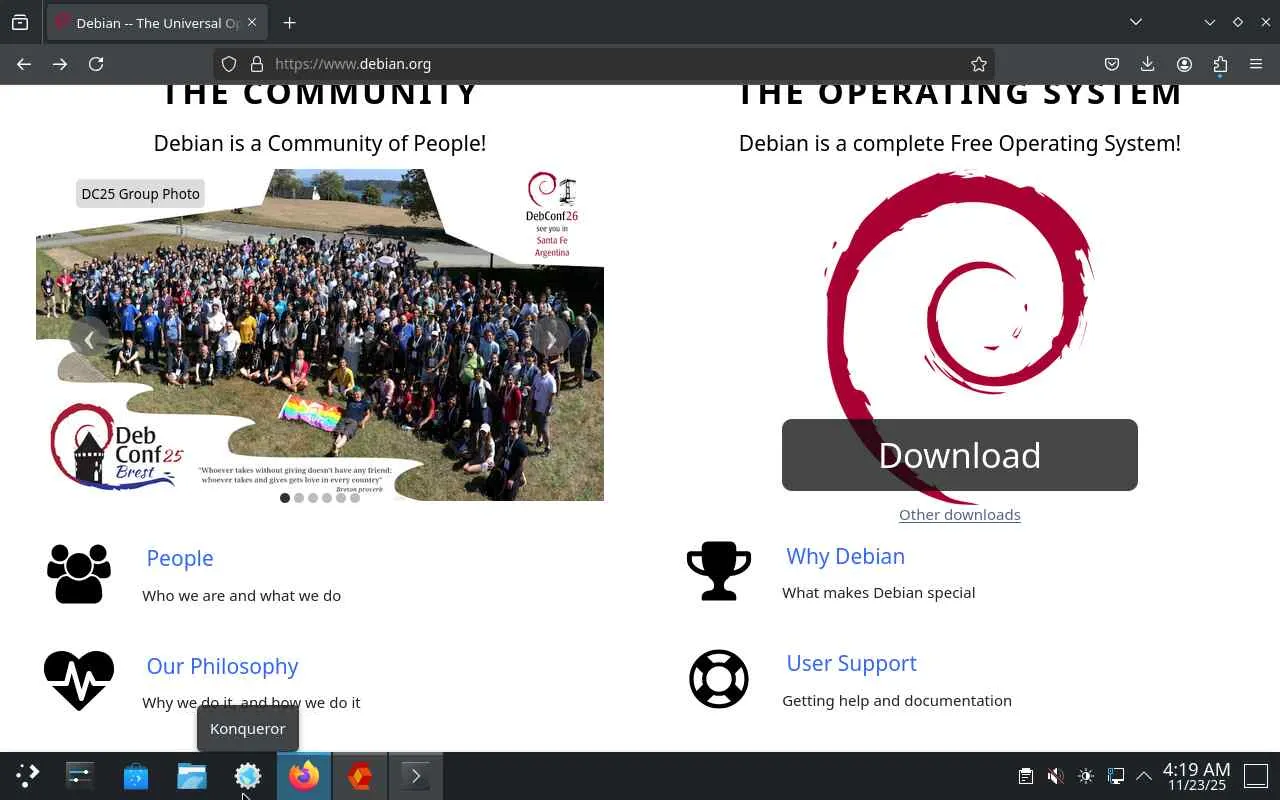This screenshot has width=1280, height=800.
Task: Click "Debian is a complete Free Operating System!"
Action: [x=960, y=143]
